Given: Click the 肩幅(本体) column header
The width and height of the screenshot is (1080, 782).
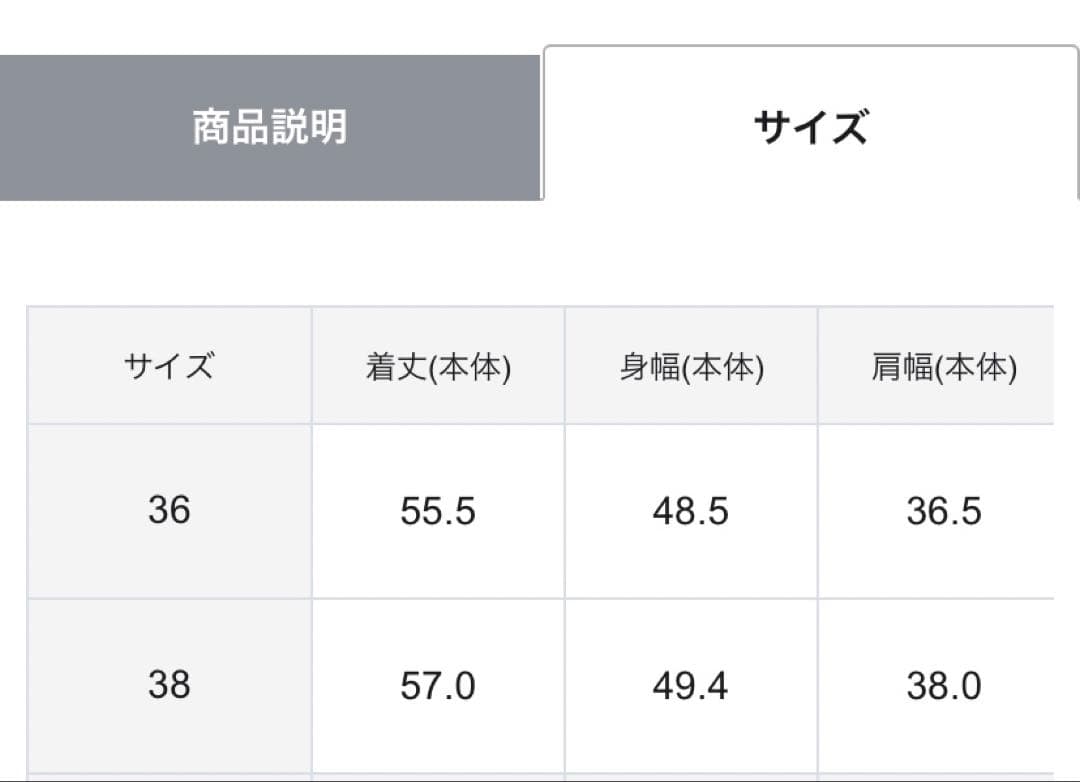Looking at the screenshot, I should (x=943, y=367).
